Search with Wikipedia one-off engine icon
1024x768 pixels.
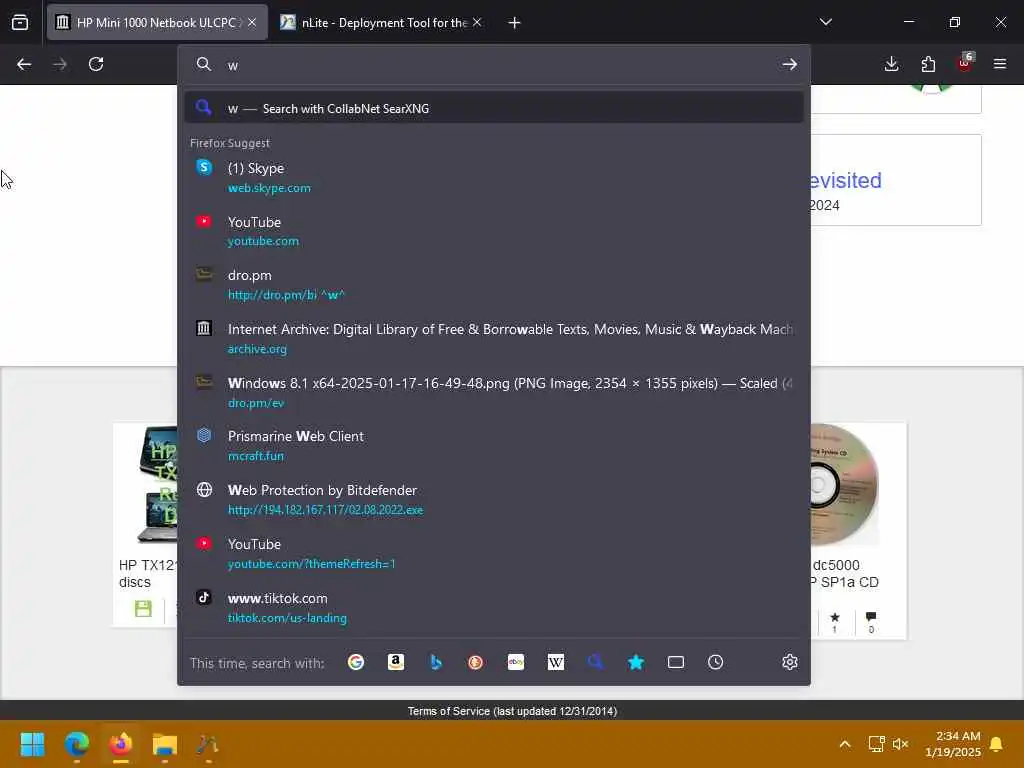pyautogui.click(x=556, y=662)
